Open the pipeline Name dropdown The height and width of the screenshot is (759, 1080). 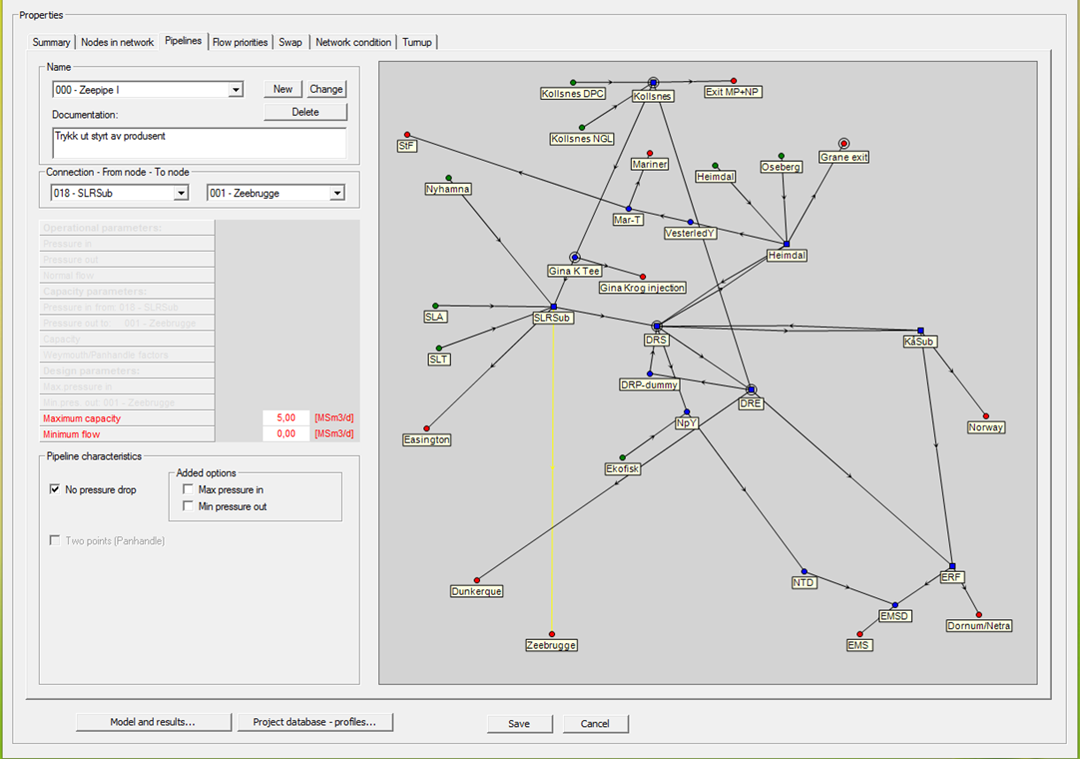[x=236, y=90]
